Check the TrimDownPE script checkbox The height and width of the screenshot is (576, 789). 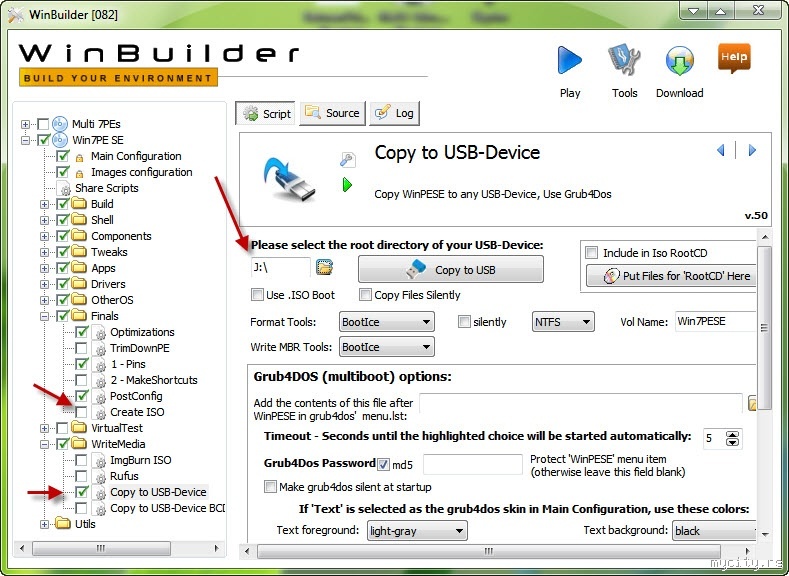(x=81, y=348)
